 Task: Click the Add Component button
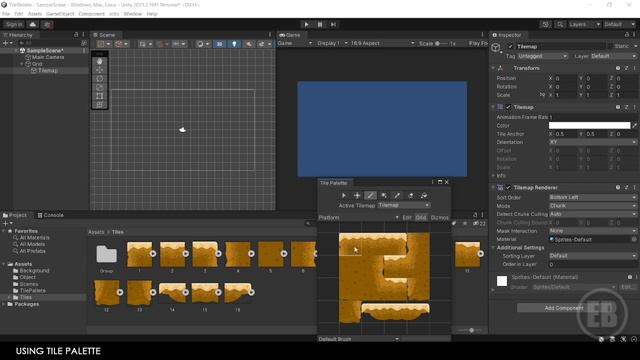564,308
